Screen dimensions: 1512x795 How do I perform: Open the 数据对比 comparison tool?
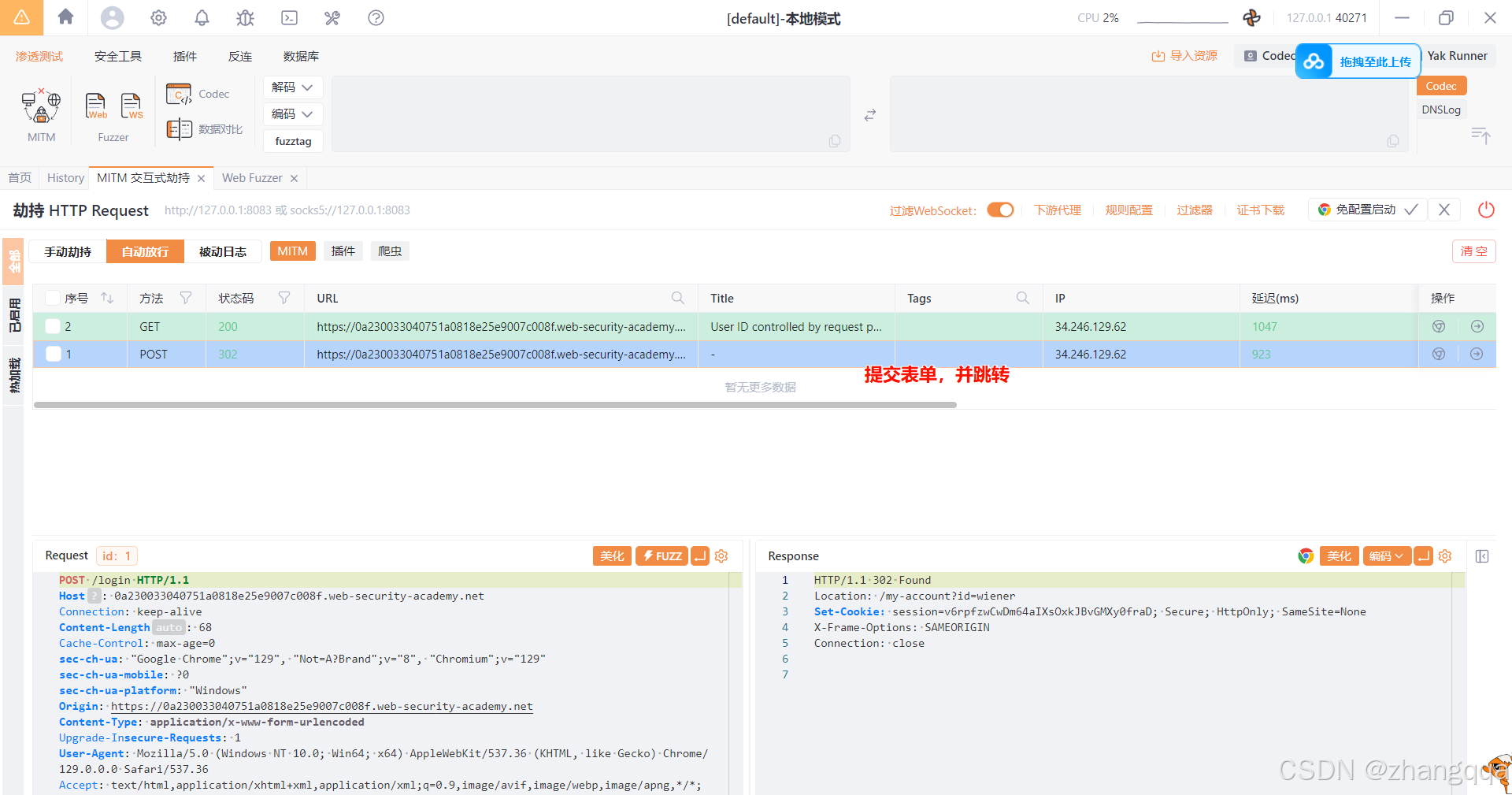tap(204, 129)
